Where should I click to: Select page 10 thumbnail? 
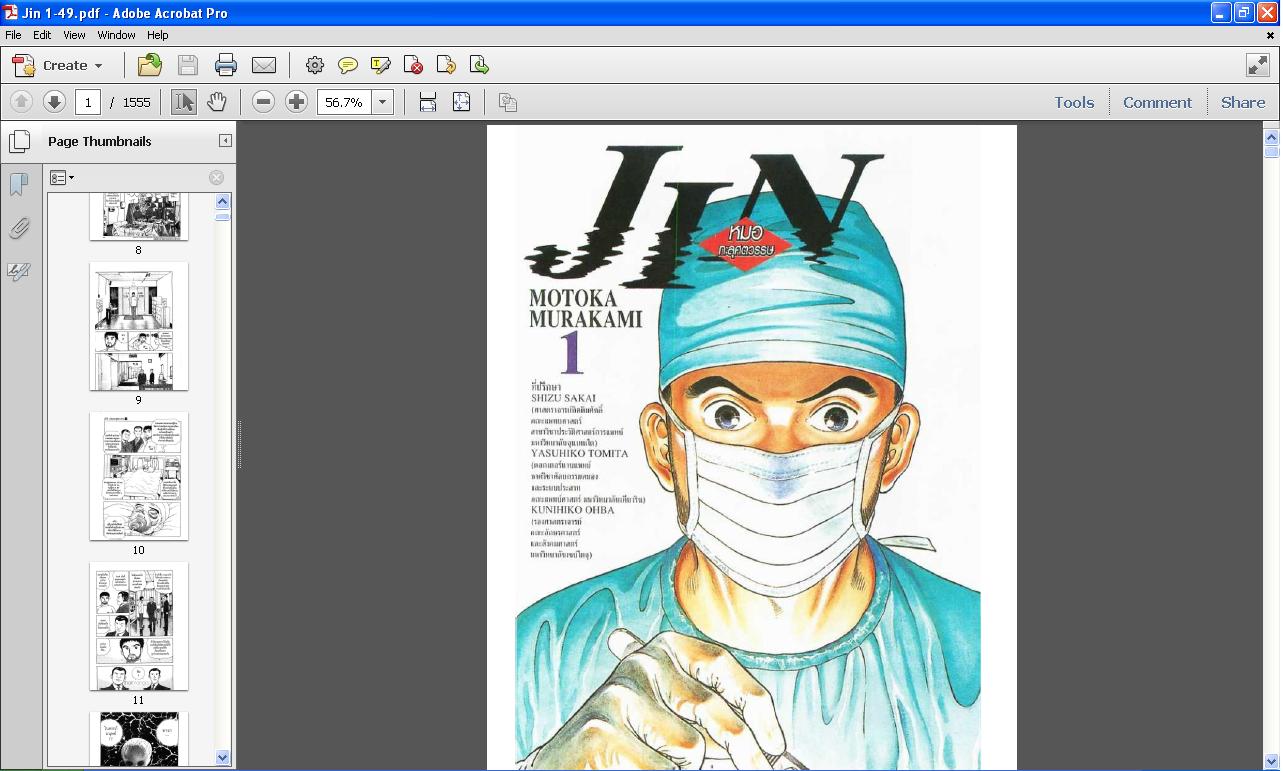pyautogui.click(x=139, y=477)
